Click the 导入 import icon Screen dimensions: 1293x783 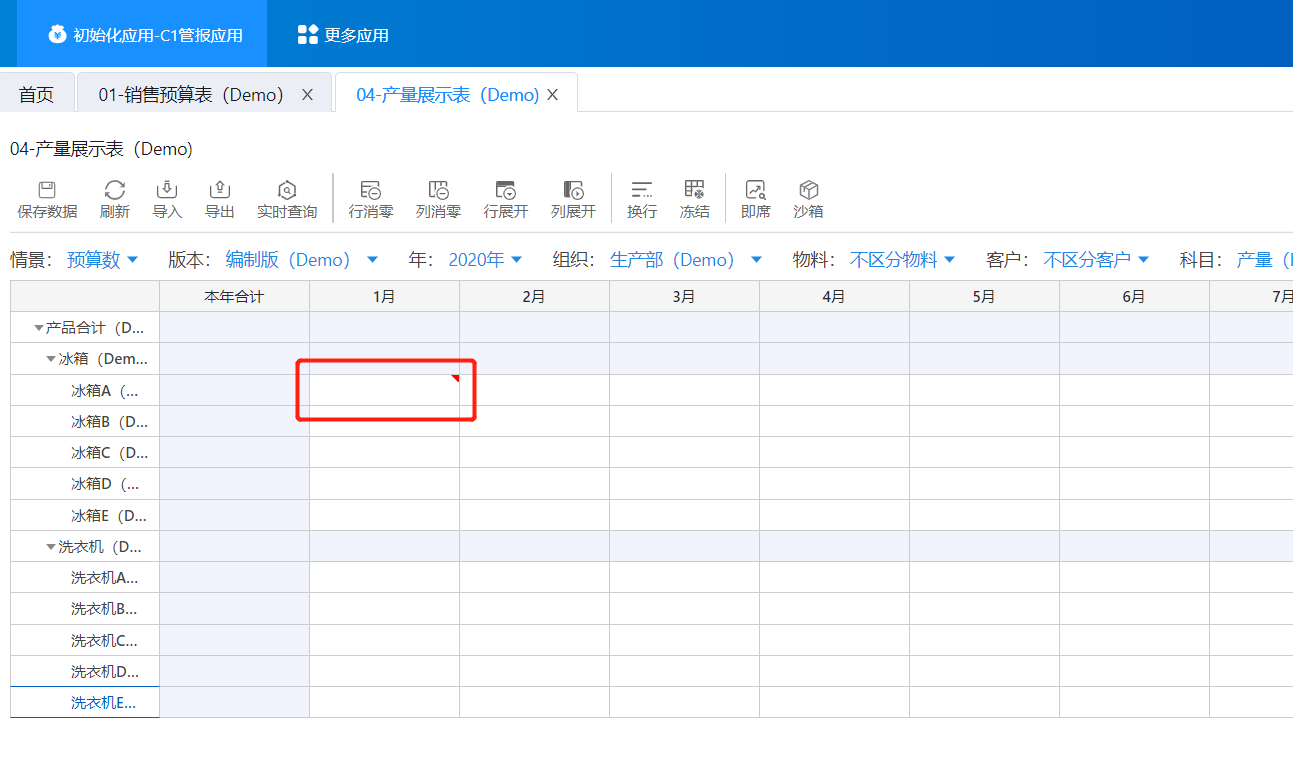pos(167,190)
